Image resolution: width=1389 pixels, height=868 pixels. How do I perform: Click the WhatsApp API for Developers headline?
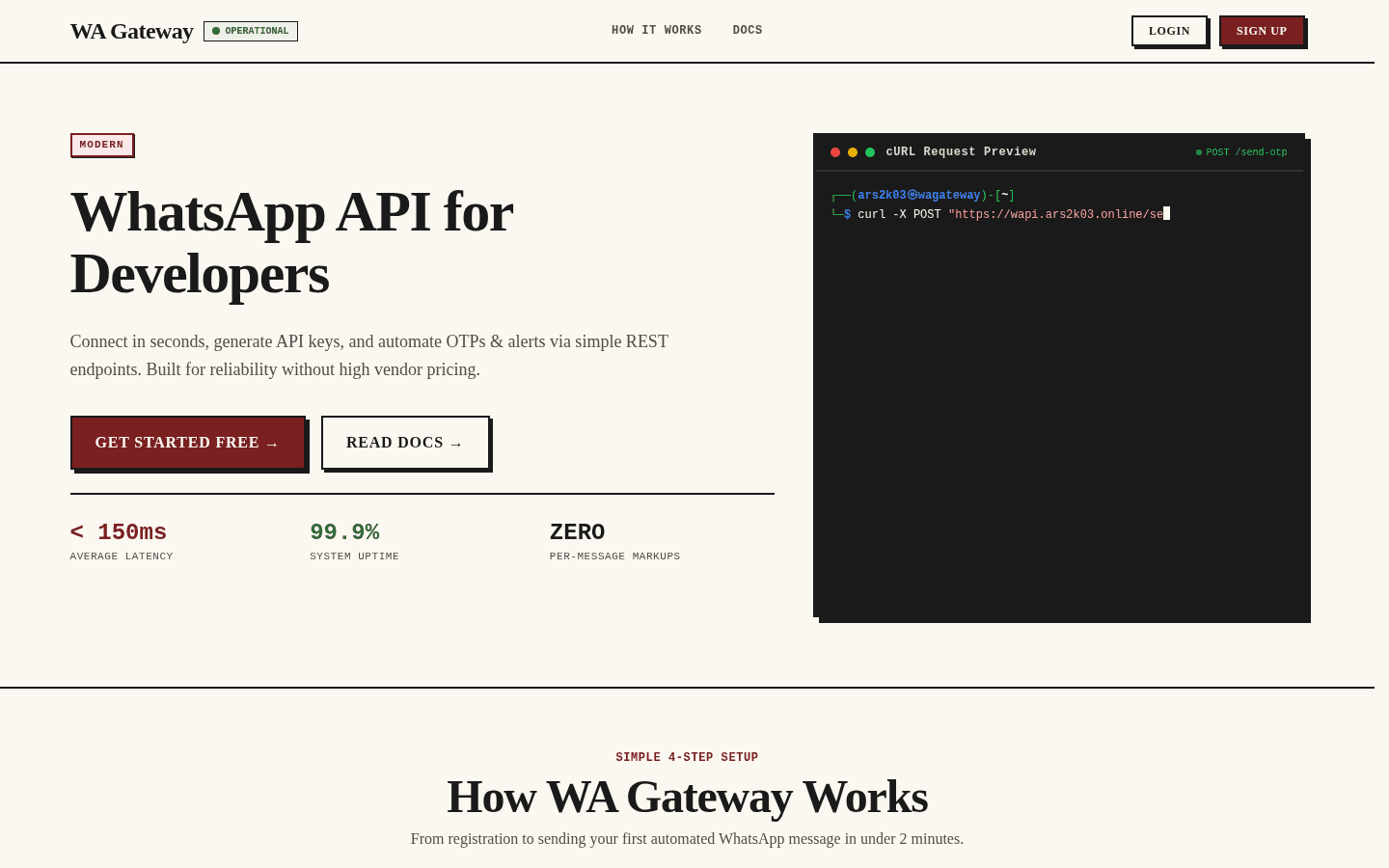(x=292, y=243)
